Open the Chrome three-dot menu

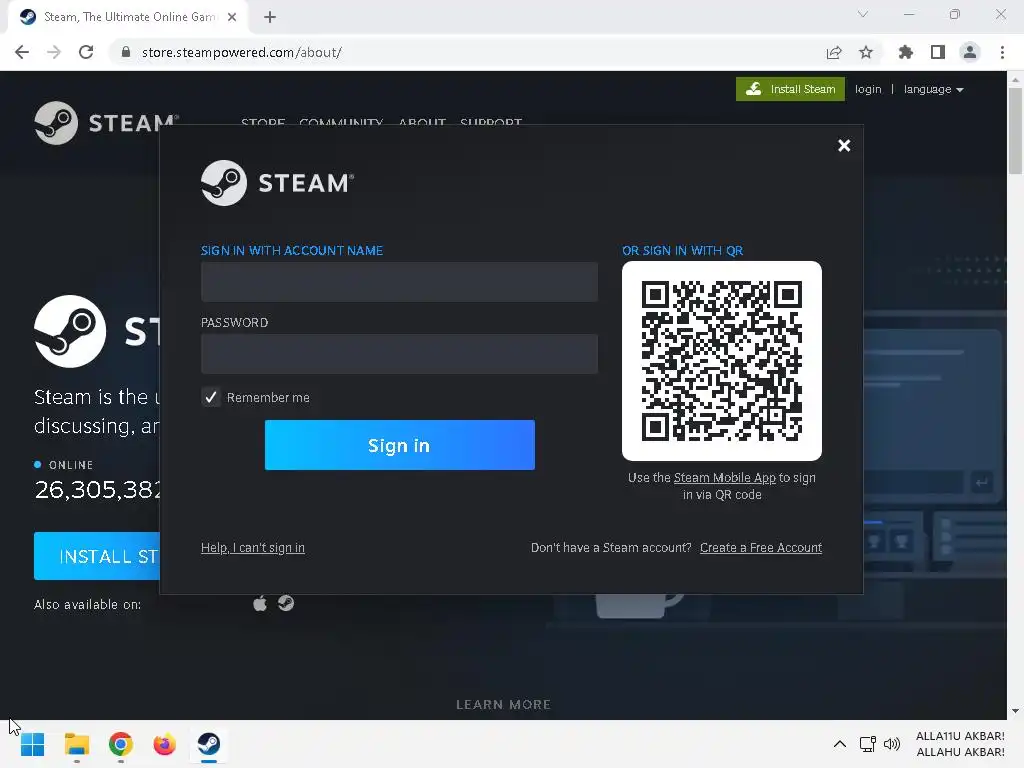click(x=1002, y=52)
